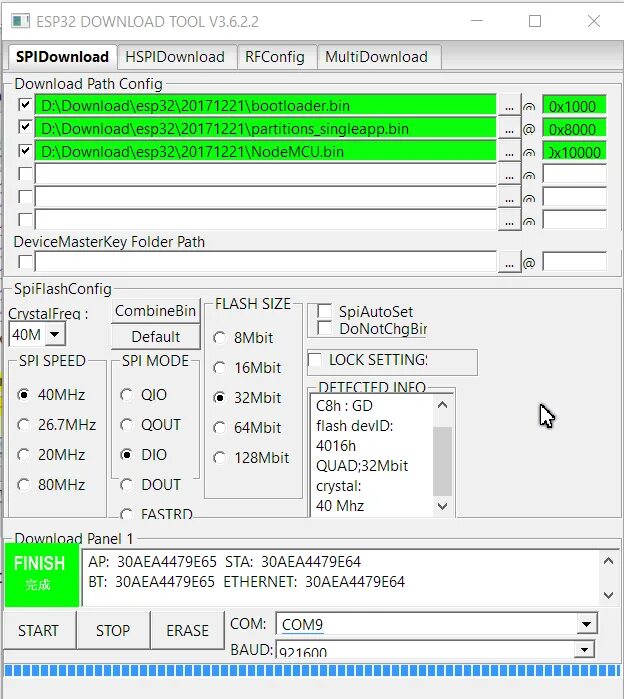Select the SPIDownload tab

(62, 57)
